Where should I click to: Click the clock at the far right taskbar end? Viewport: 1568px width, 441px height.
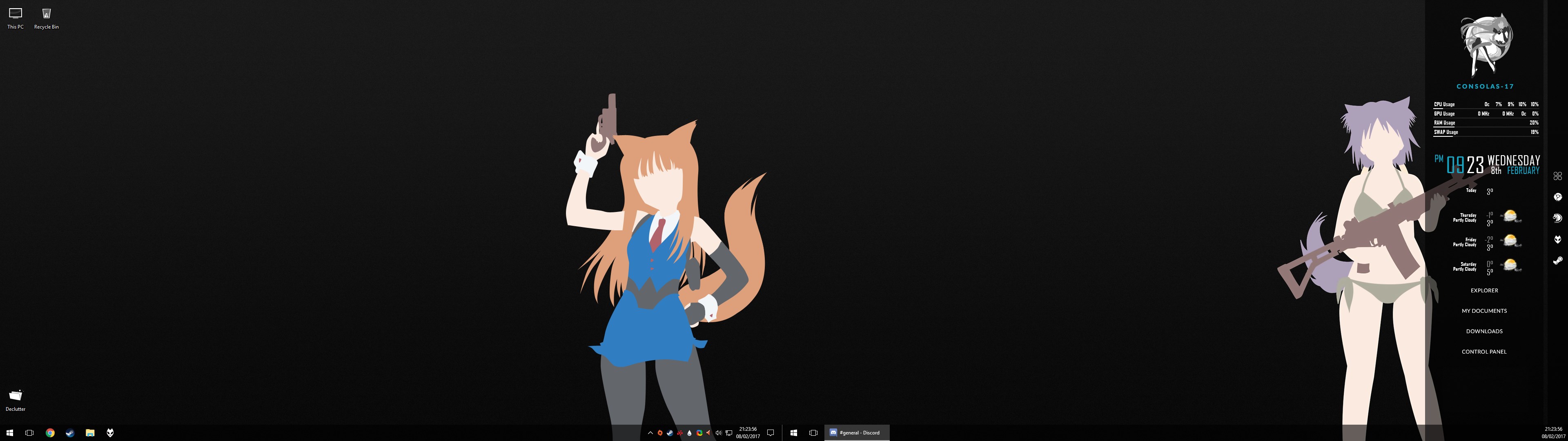1553,432
